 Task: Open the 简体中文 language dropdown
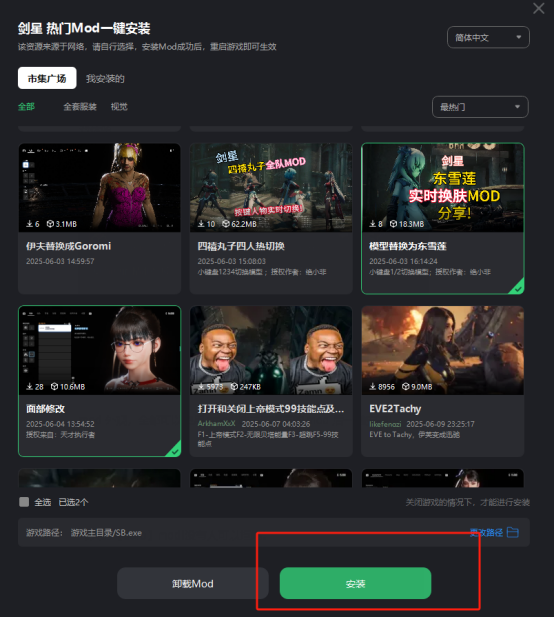click(488, 37)
